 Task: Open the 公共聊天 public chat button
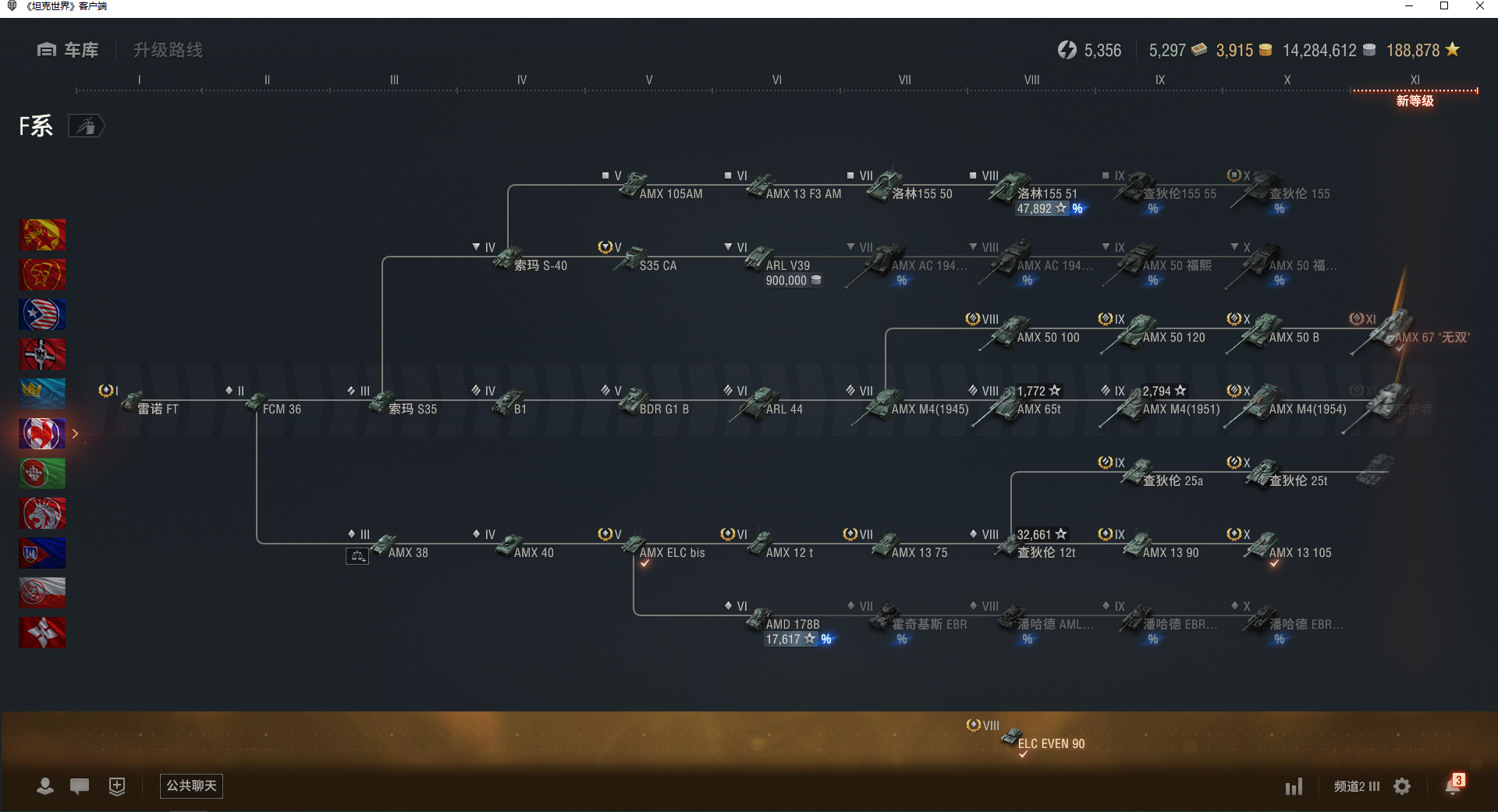pyautogui.click(x=191, y=786)
